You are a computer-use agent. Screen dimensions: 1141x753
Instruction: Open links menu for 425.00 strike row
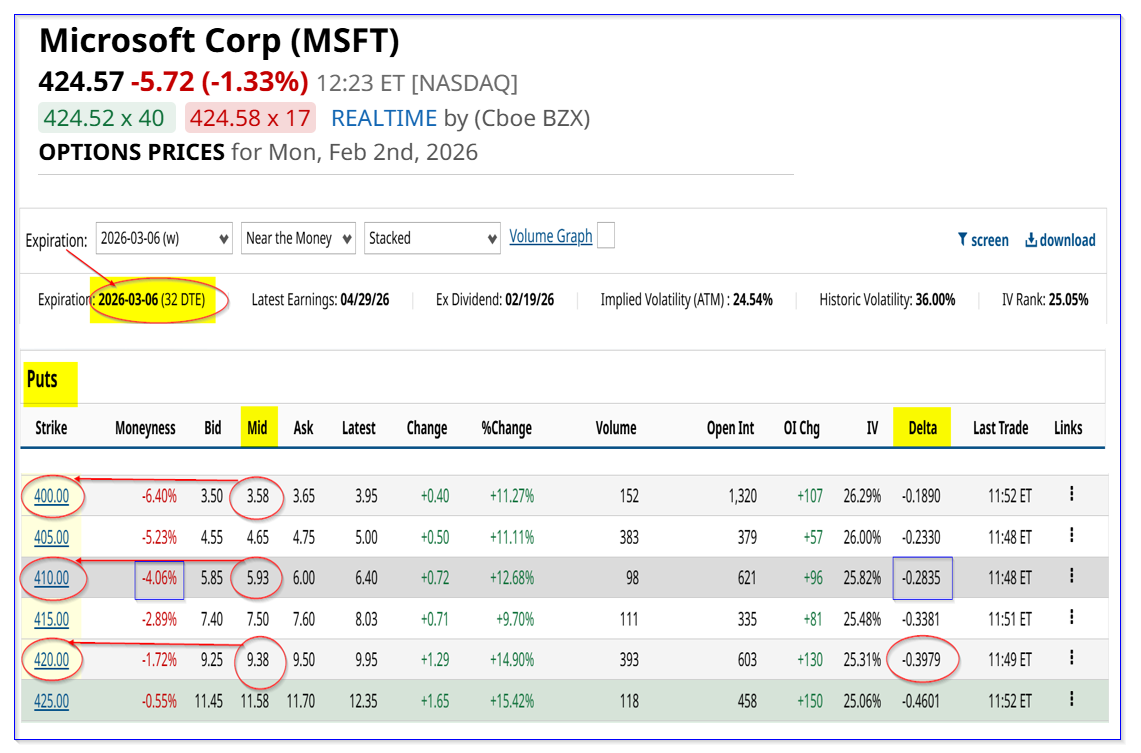[1071, 700]
